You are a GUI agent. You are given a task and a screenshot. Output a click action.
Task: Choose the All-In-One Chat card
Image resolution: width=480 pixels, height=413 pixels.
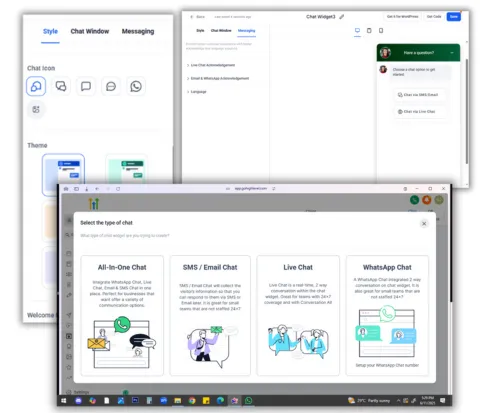coord(122,315)
